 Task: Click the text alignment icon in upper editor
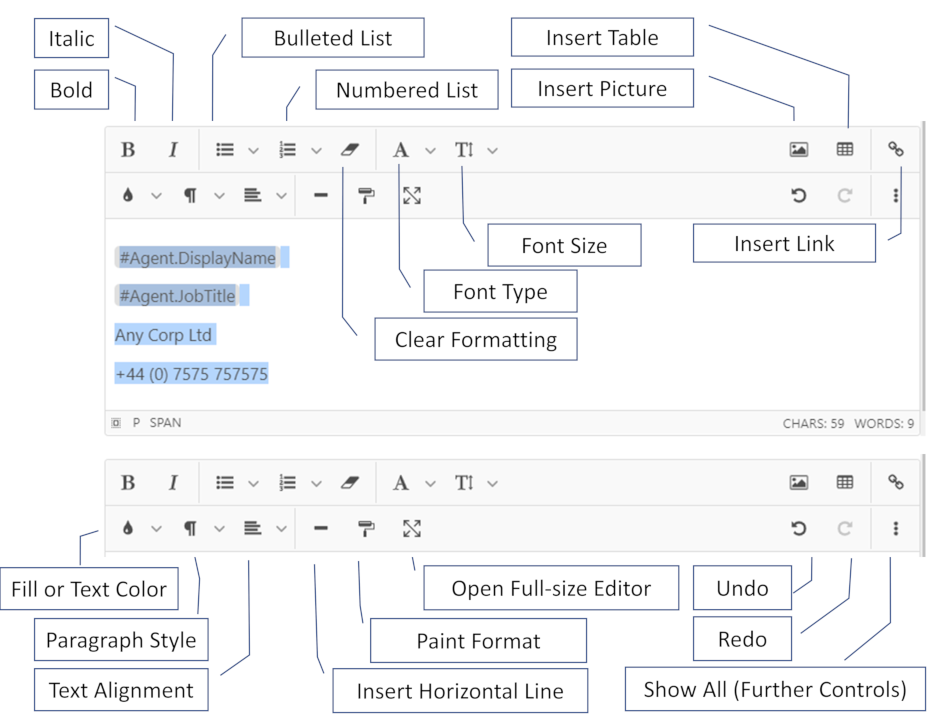pyautogui.click(x=253, y=195)
